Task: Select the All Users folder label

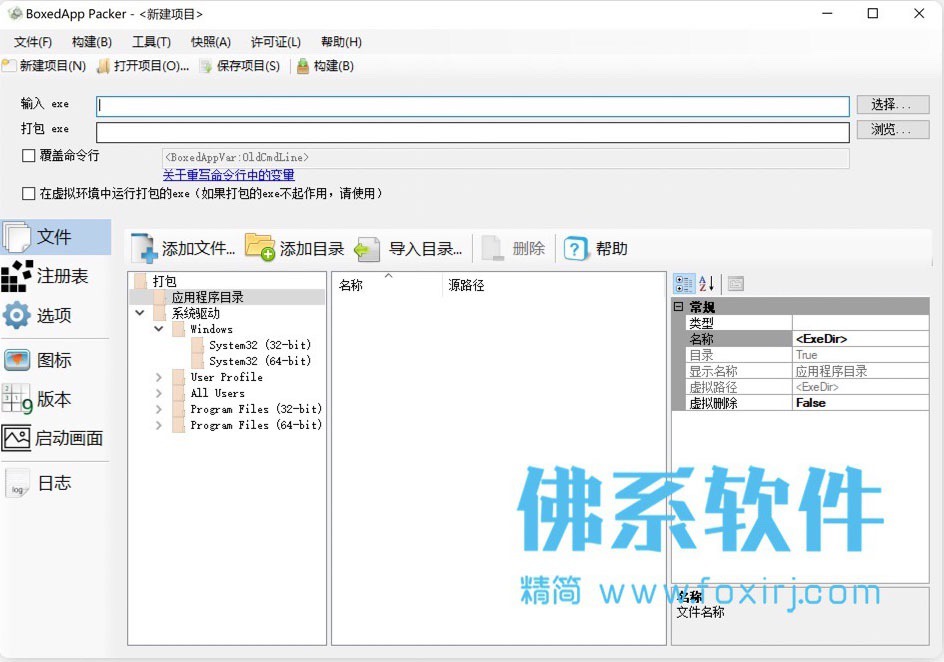Action: 217,393
